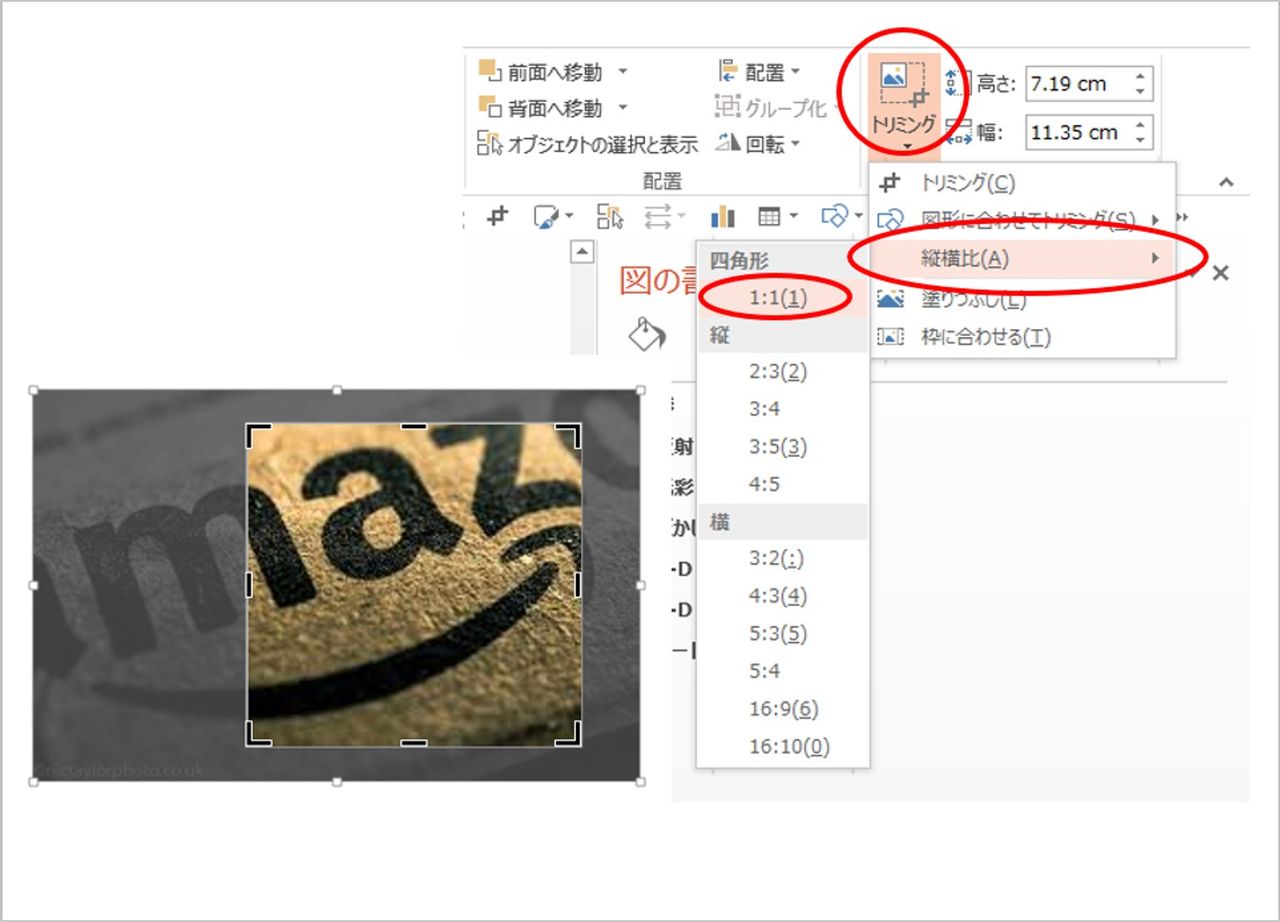Expand the 前面へ移動 dropdown arrow

[623, 72]
